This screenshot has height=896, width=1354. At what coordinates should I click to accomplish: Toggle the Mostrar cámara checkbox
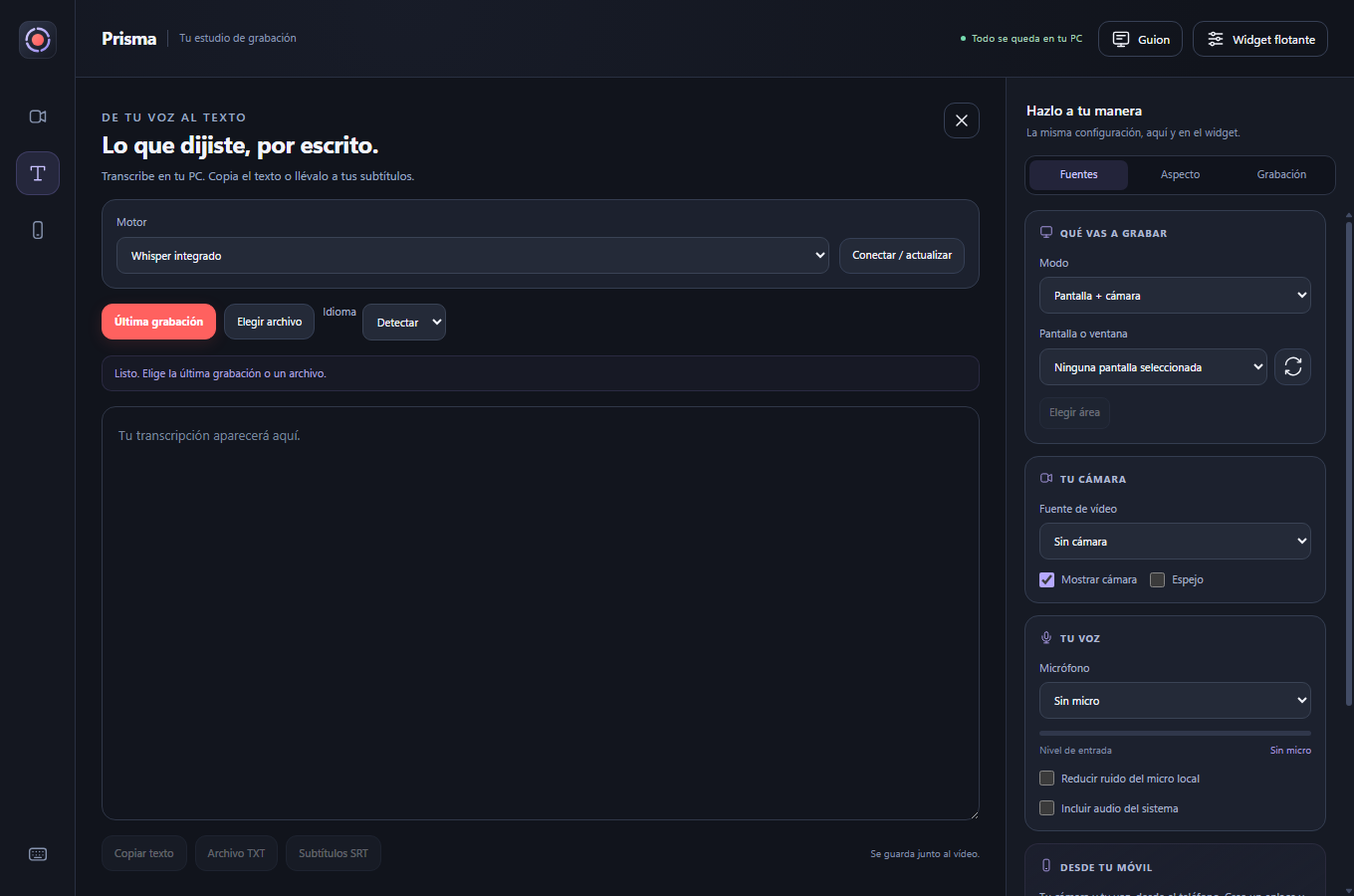click(x=1046, y=579)
